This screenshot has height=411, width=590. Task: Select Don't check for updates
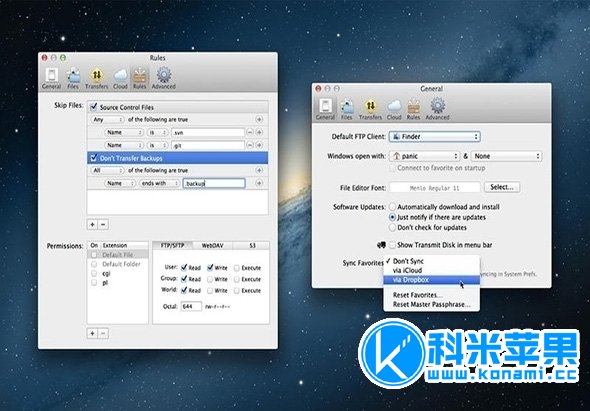(392, 227)
